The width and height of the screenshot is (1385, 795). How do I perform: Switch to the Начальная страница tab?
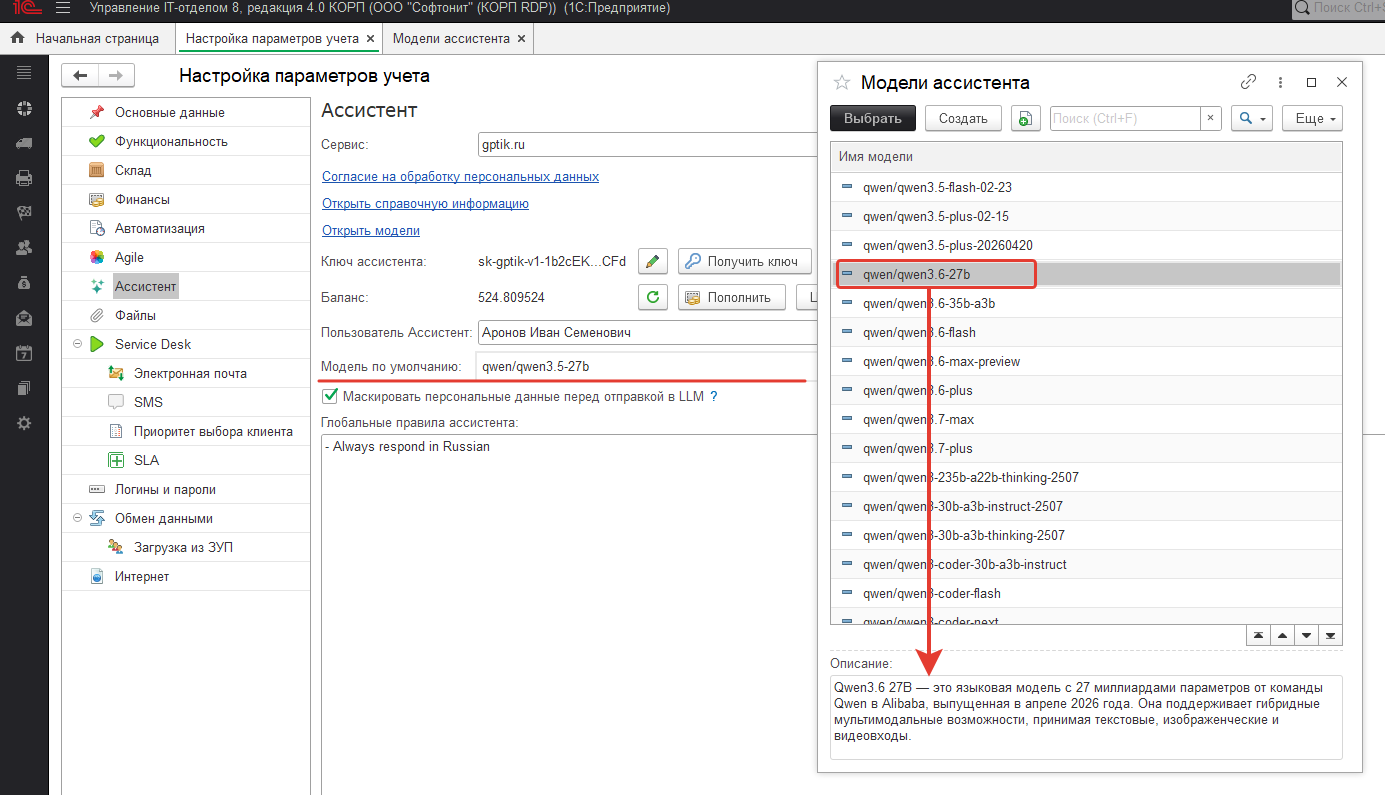87,39
